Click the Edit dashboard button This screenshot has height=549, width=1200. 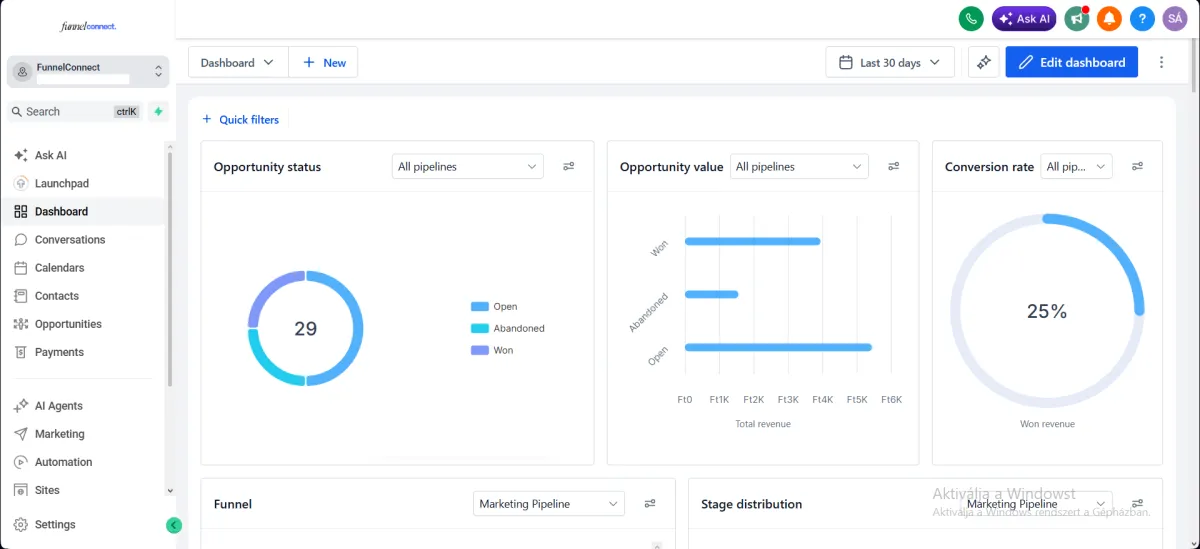1072,62
